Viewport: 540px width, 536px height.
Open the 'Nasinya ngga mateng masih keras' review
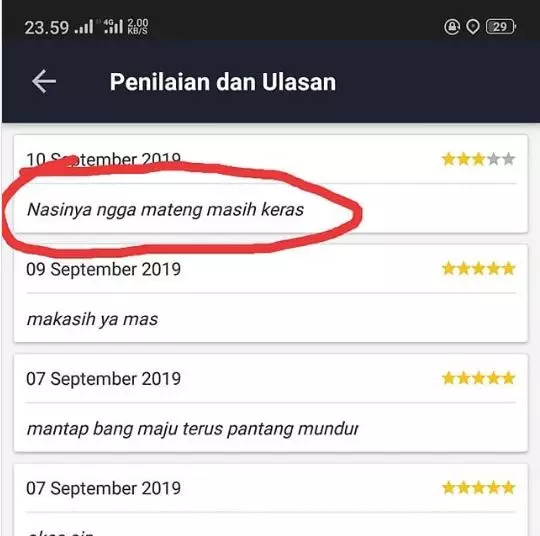click(x=165, y=209)
